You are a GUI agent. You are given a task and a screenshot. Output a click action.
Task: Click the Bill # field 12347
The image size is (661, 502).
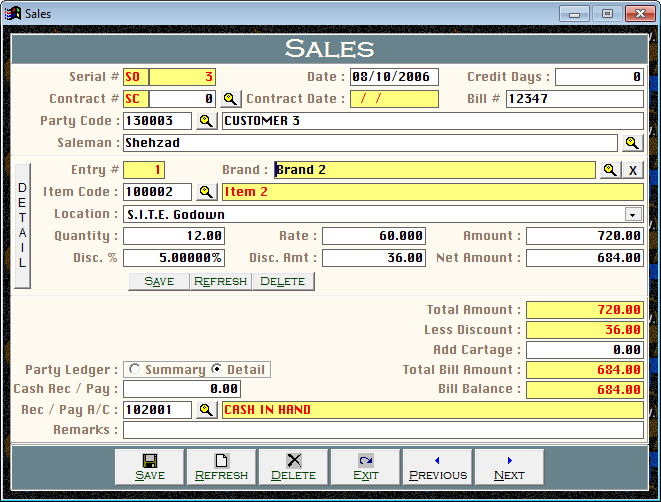pos(575,99)
